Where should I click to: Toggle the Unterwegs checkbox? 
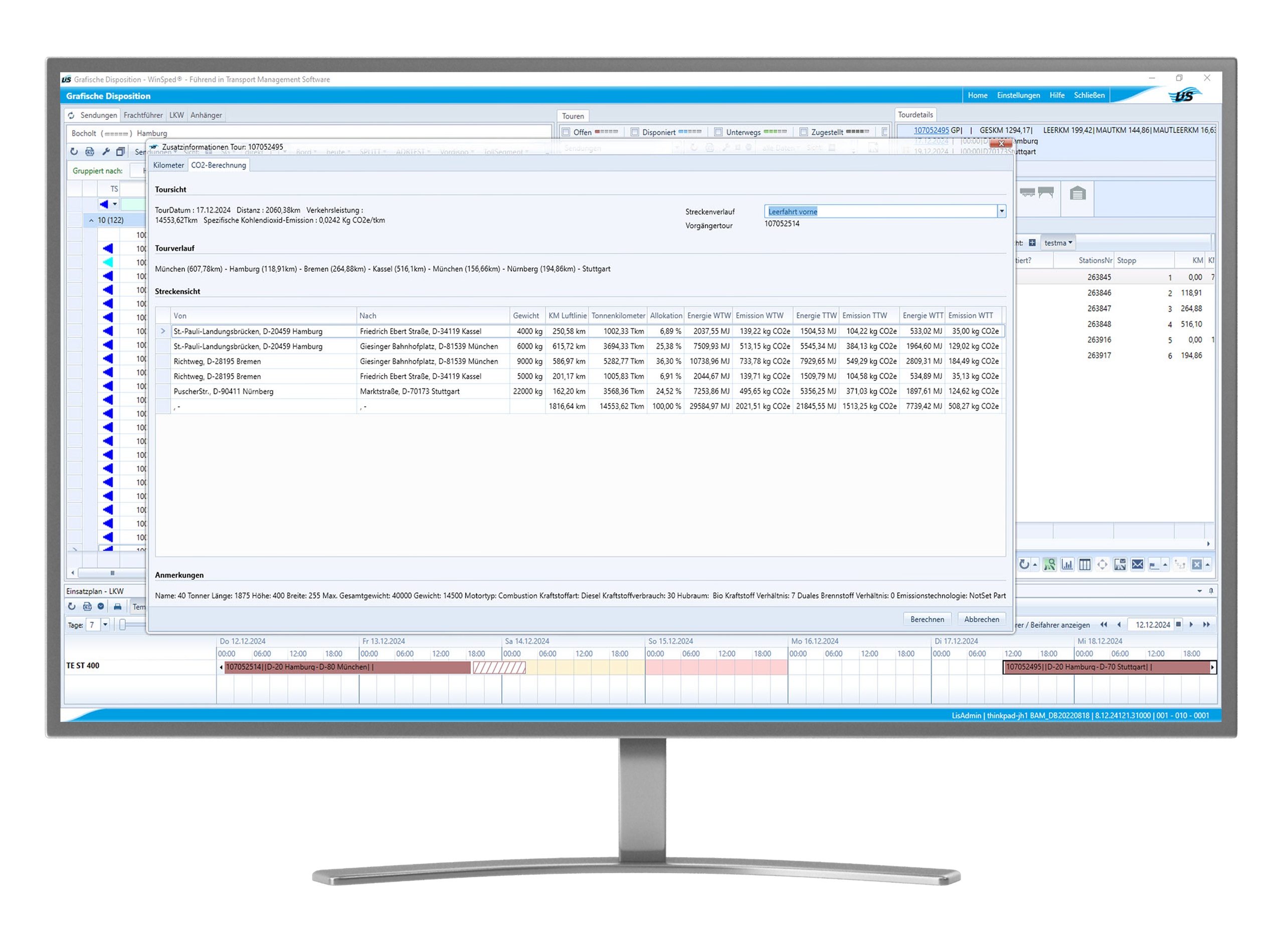click(719, 132)
